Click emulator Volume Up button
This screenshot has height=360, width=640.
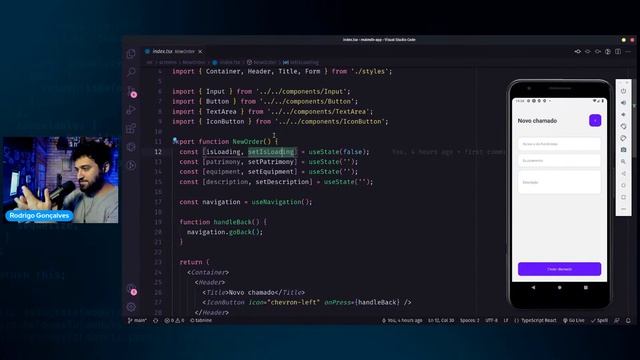[x=623, y=103]
